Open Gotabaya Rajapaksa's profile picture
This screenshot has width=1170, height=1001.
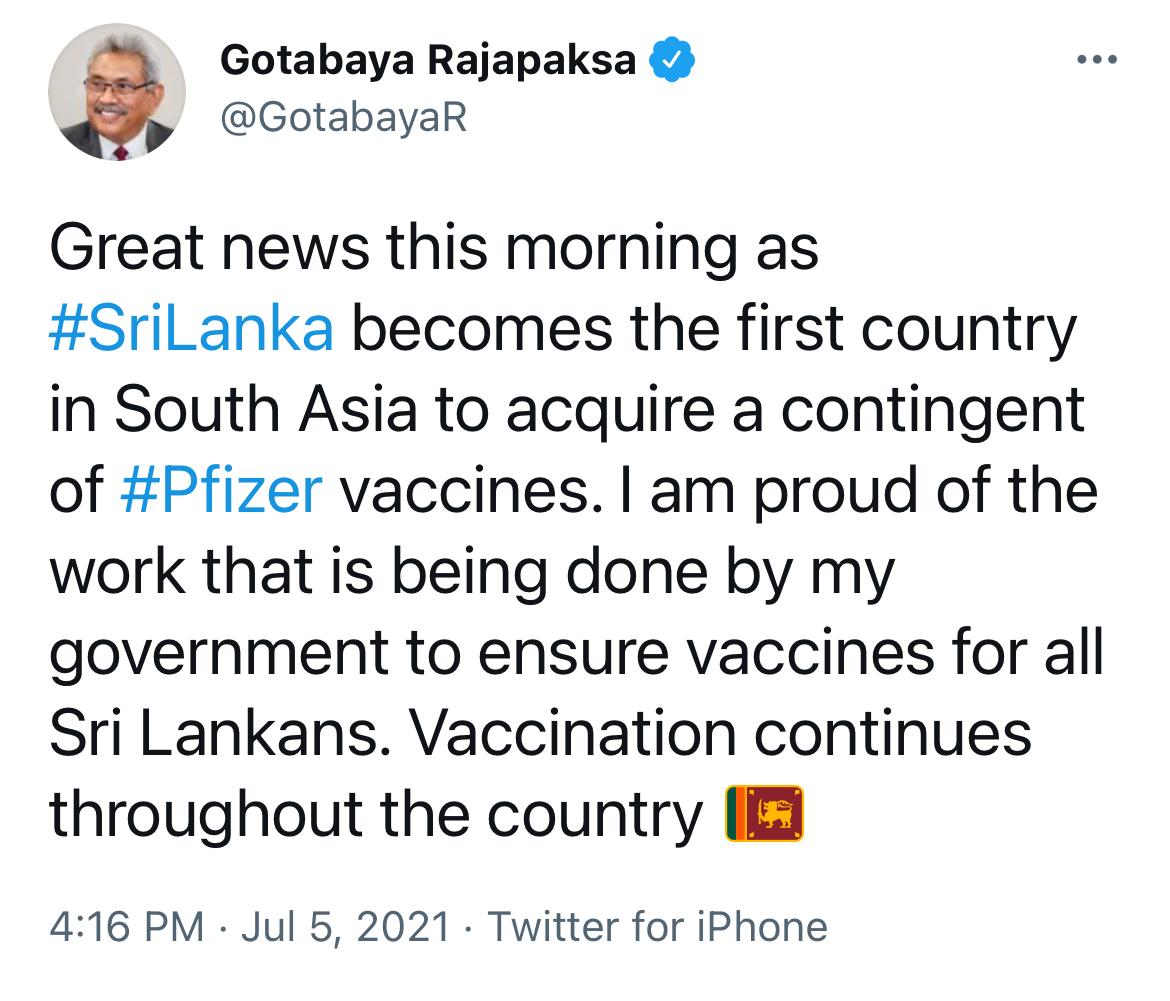click(116, 92)
